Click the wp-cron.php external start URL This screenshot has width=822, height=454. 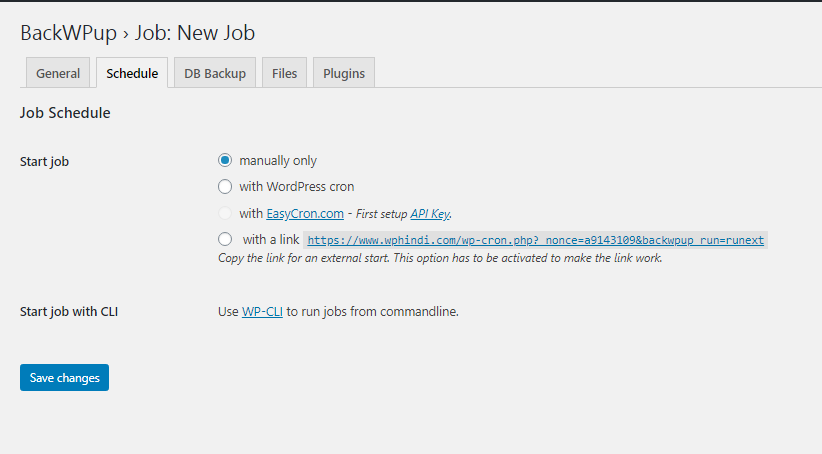point(535,240)
